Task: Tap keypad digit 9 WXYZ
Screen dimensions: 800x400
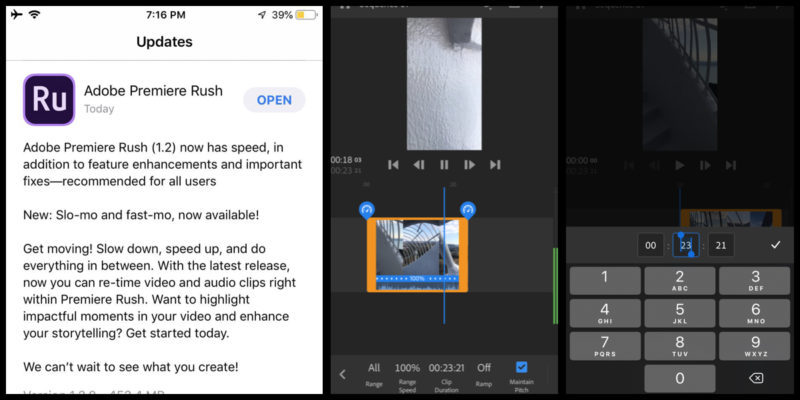Action: point(755,345)
